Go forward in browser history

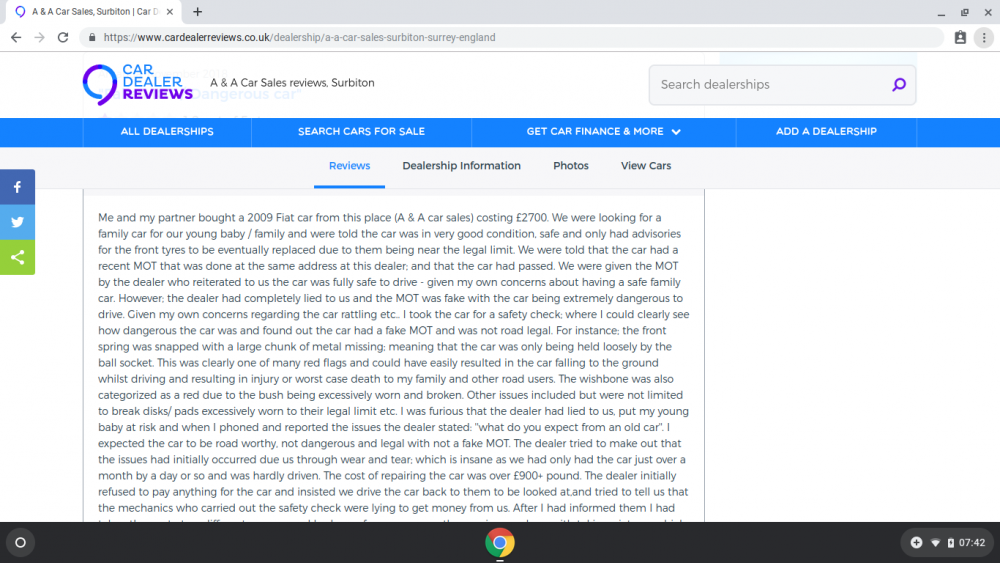point(40,38)
